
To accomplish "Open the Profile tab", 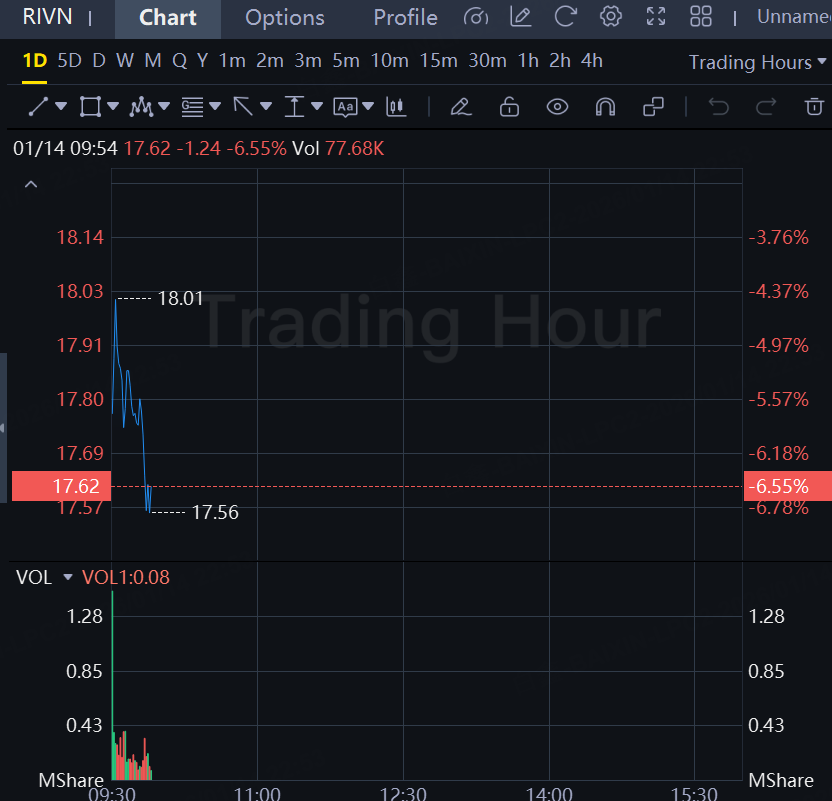I will (x=405, y=18).
